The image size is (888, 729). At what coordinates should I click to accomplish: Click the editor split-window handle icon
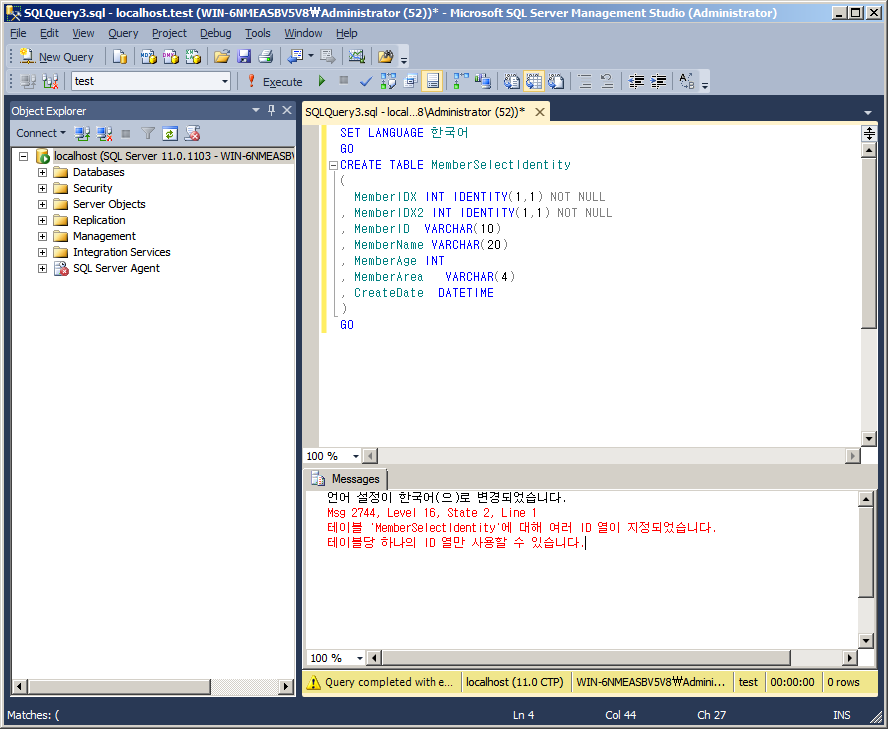[x=869, y=134]
